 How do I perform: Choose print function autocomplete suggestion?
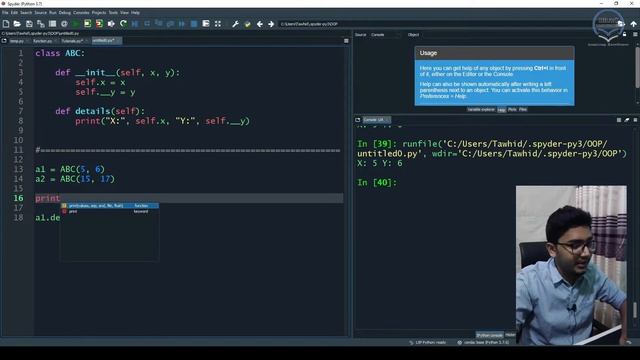110,206
